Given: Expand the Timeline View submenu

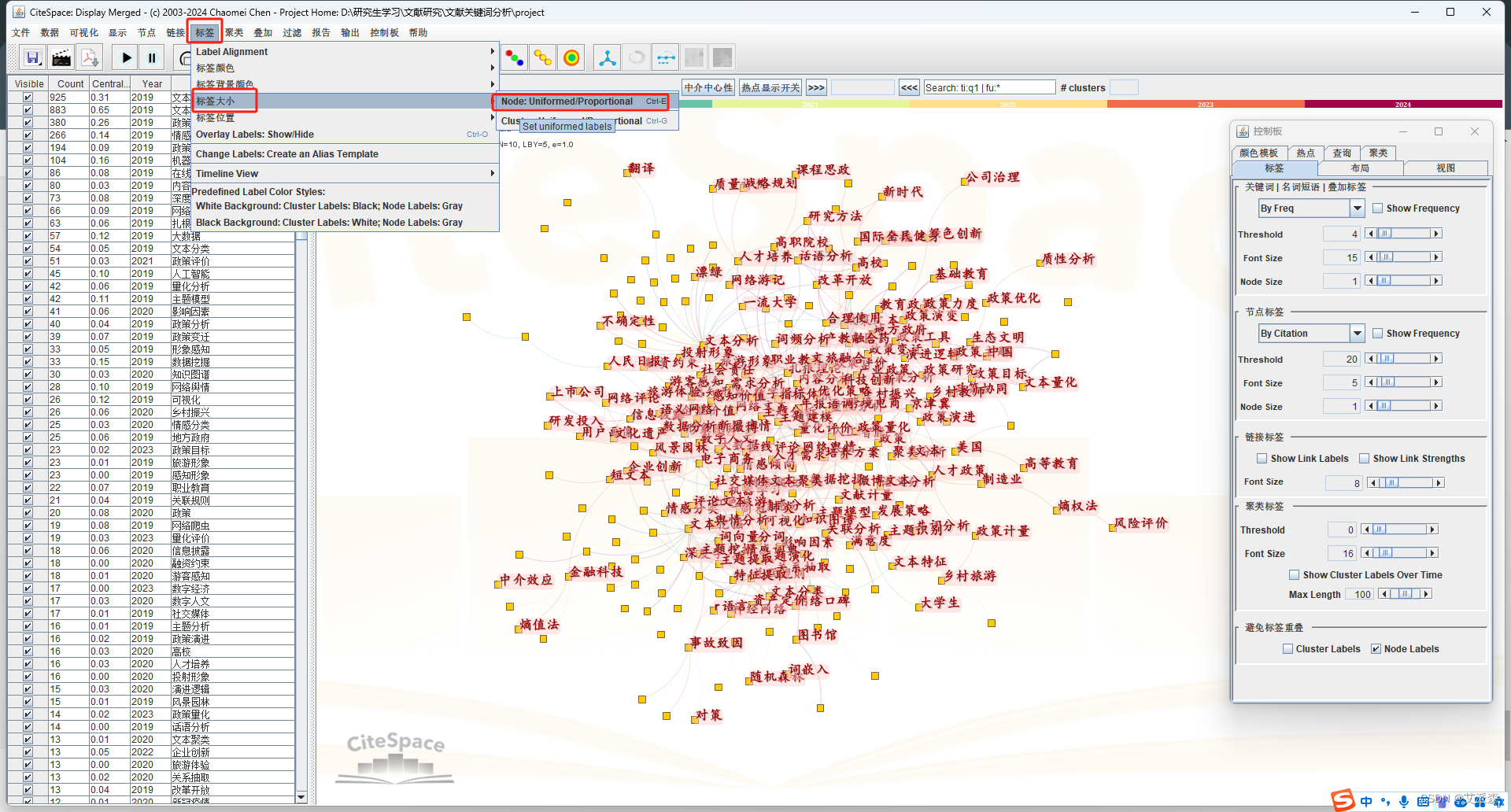Looking at the screenshot, I should [x=345, y=174].
